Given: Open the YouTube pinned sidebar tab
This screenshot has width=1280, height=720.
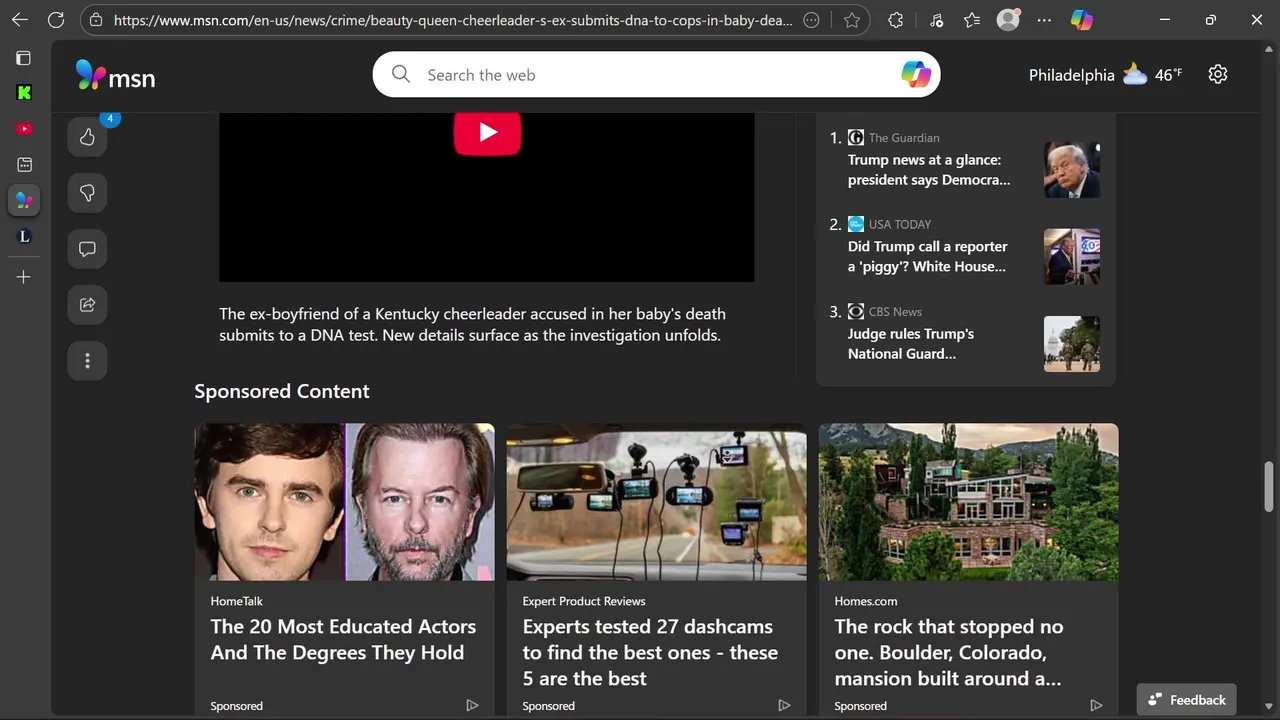Looking at the screenshot, I should tap(24, 129).
